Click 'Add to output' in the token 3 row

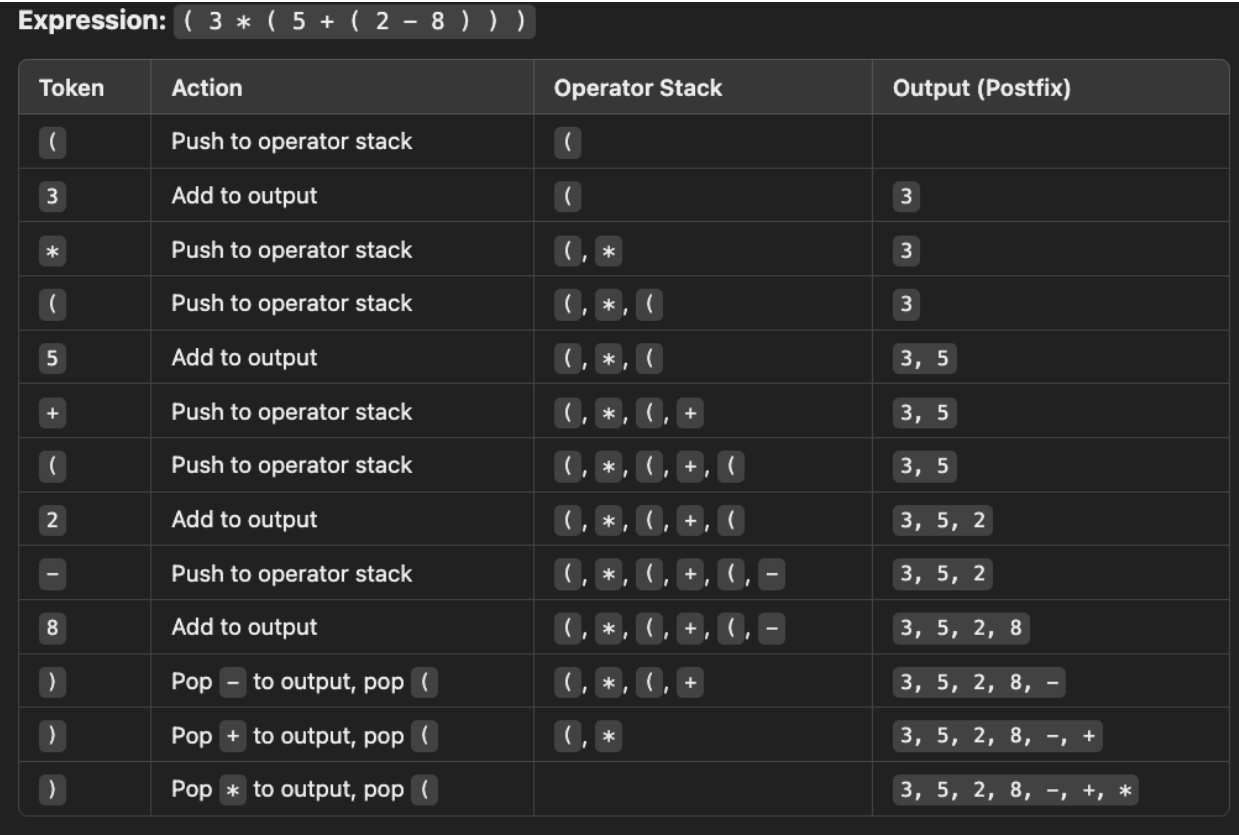click(x=244, y=196)
